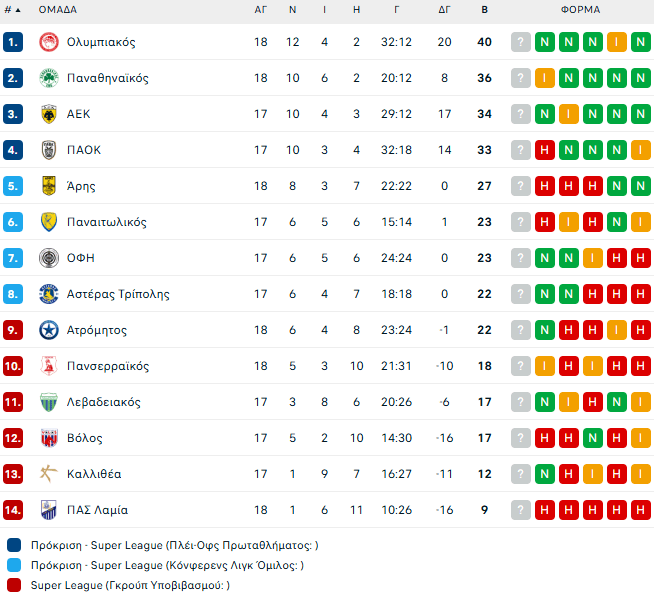654x600 pixels.
Task: Click the ΠΑΟΚ team crest icon
Action: coord(48,150)
